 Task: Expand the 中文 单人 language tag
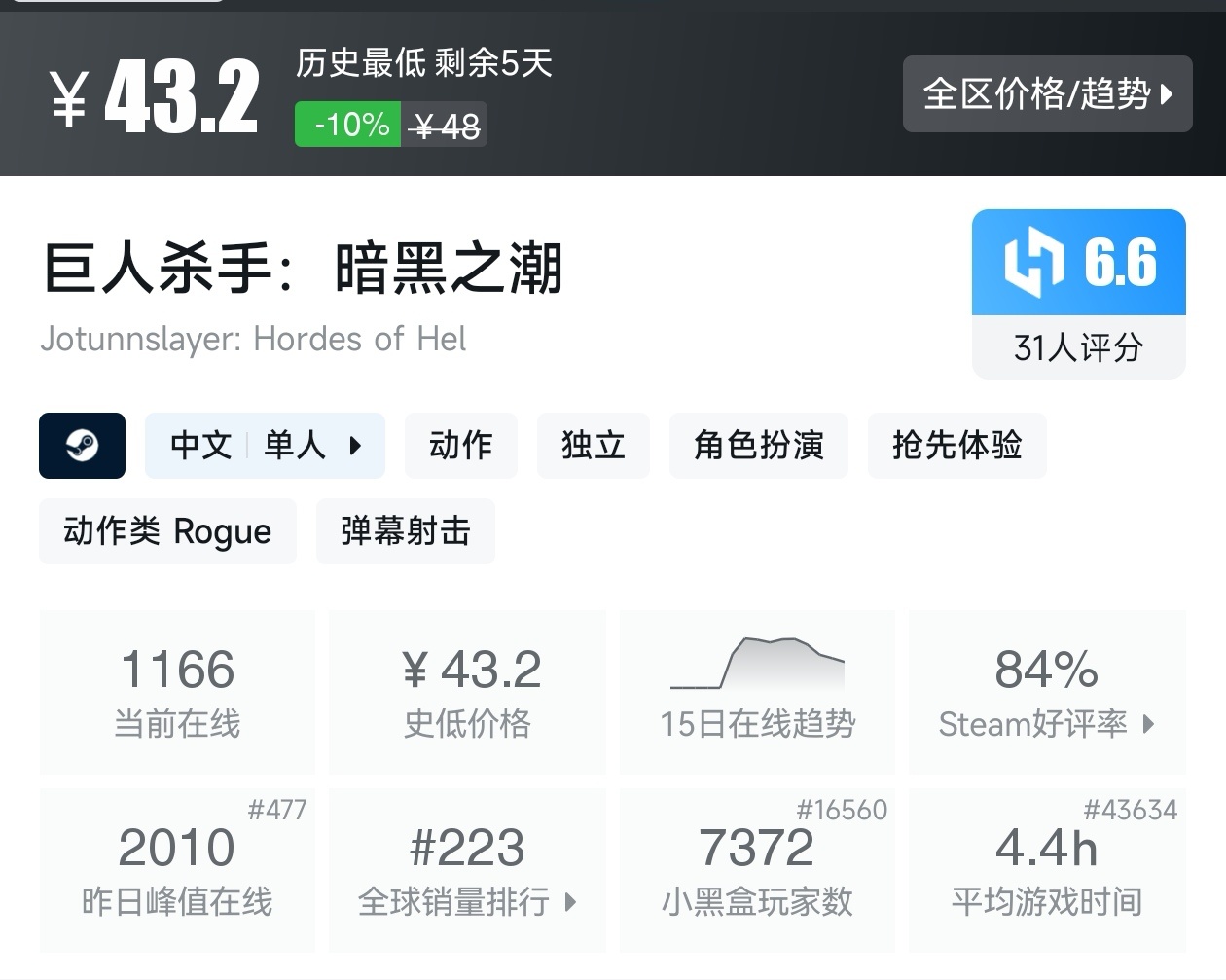point(265,446)
